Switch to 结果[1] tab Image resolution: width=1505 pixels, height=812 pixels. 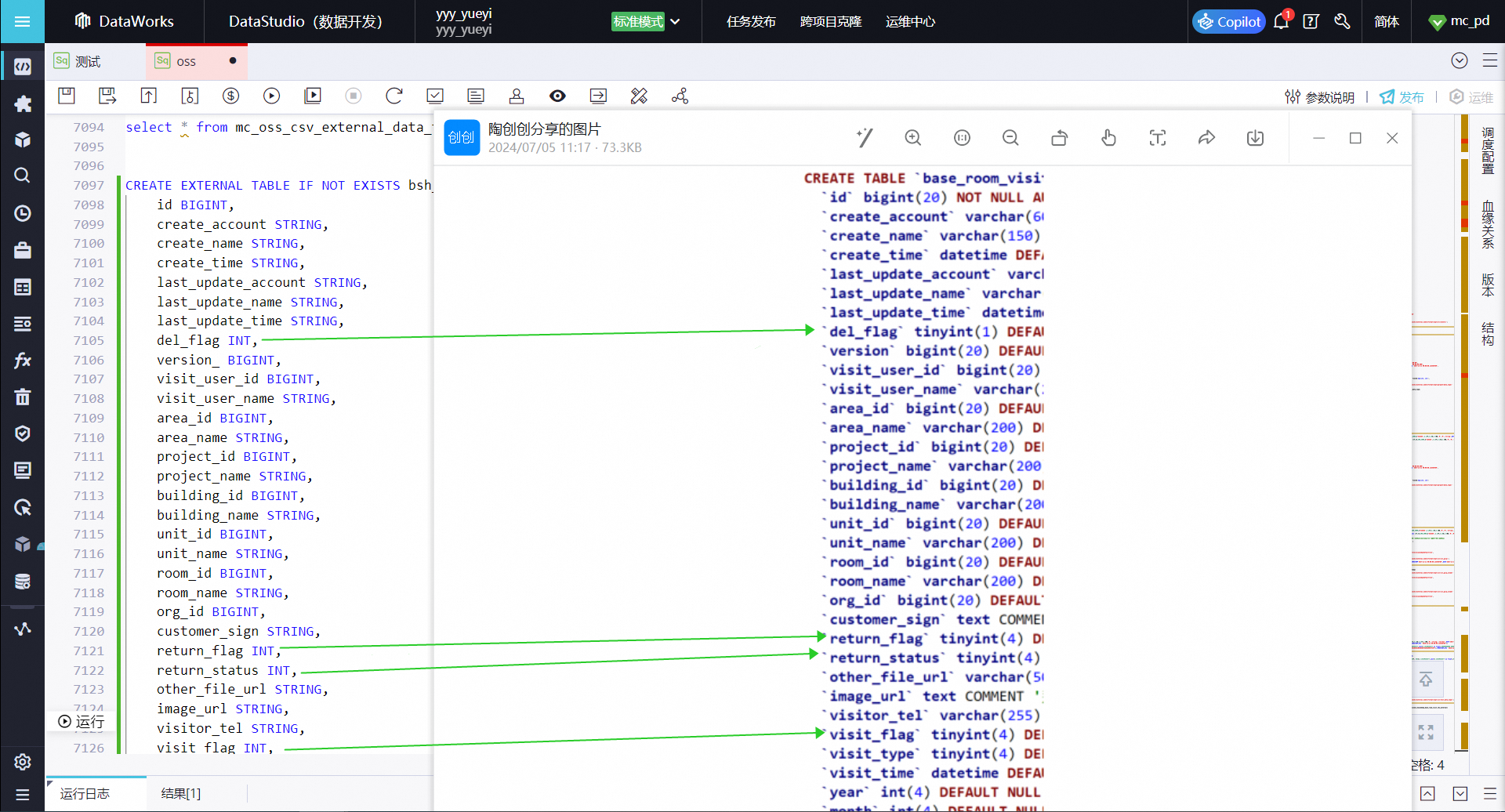[x=180, y=793]
